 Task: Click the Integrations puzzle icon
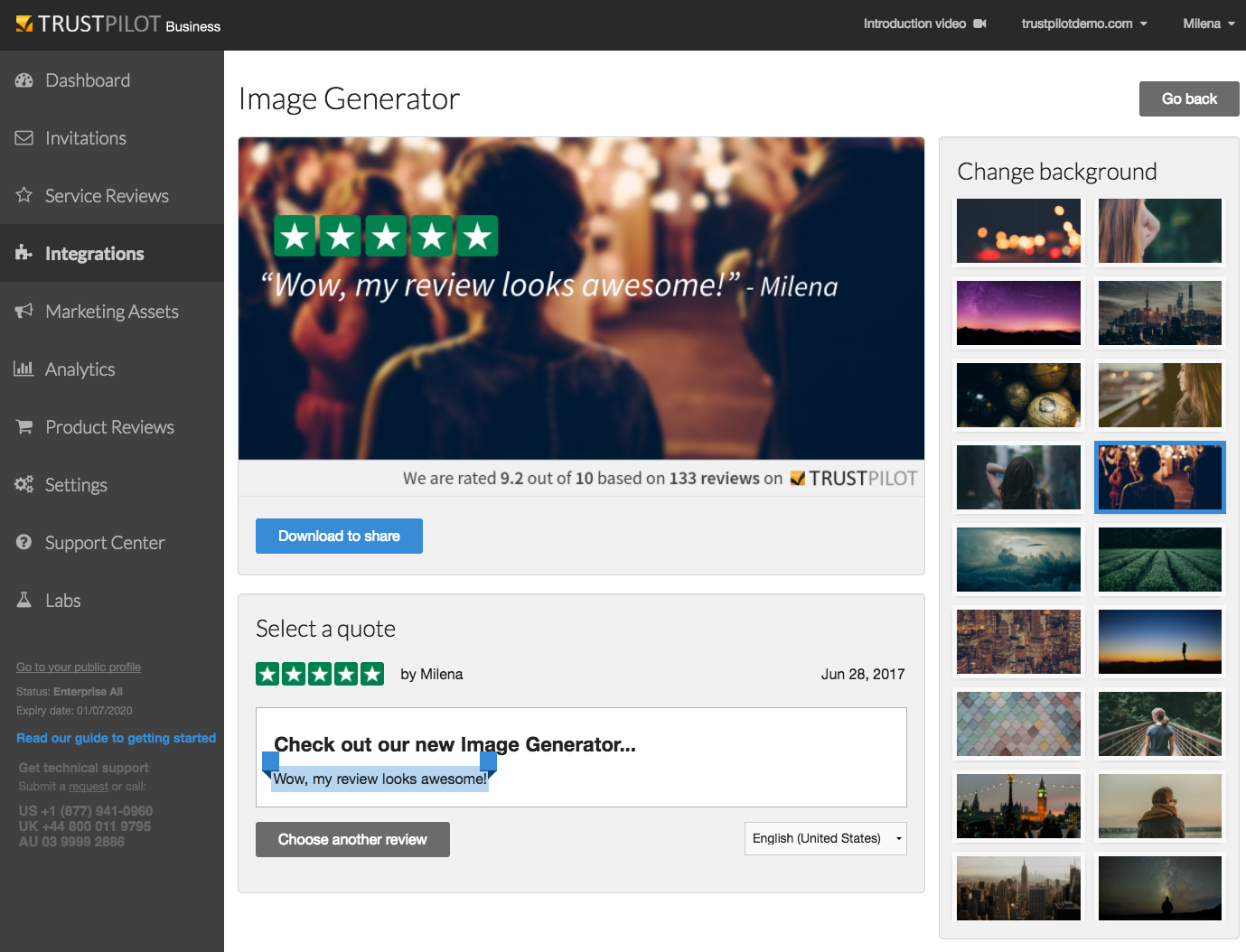pyautogui.click(x=24, y=253)
